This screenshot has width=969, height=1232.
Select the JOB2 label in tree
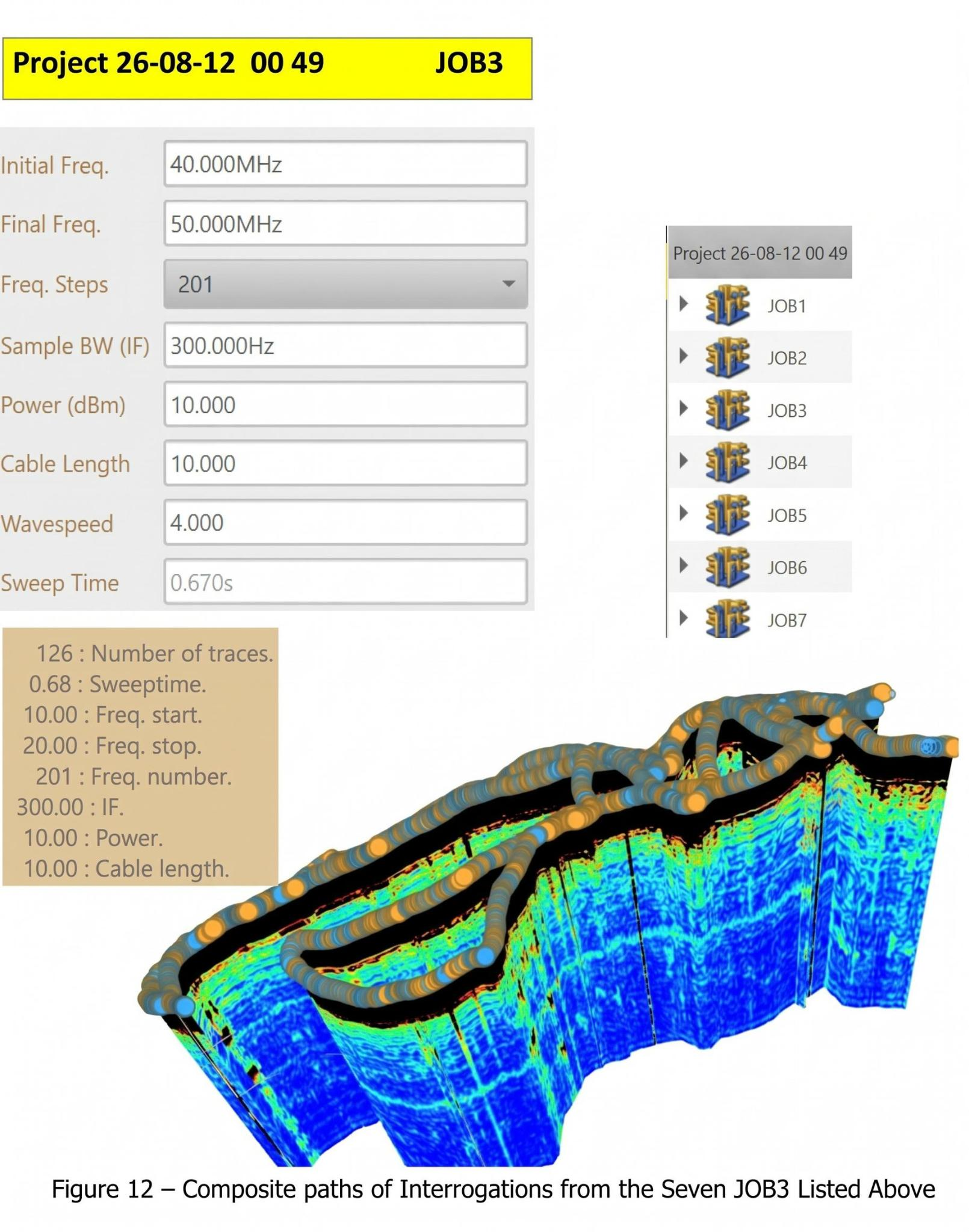coord(787,359)
